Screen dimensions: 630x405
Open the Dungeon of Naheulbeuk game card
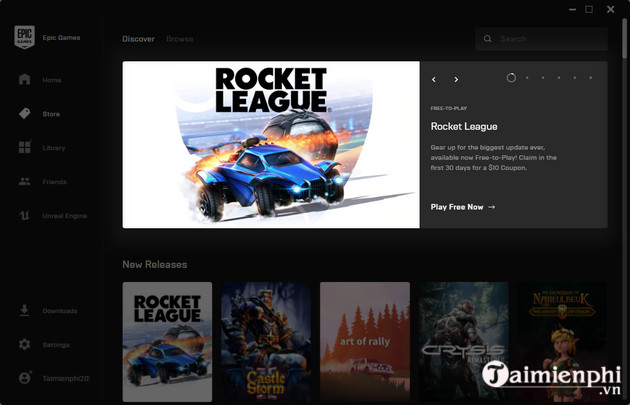click(562, 342)
